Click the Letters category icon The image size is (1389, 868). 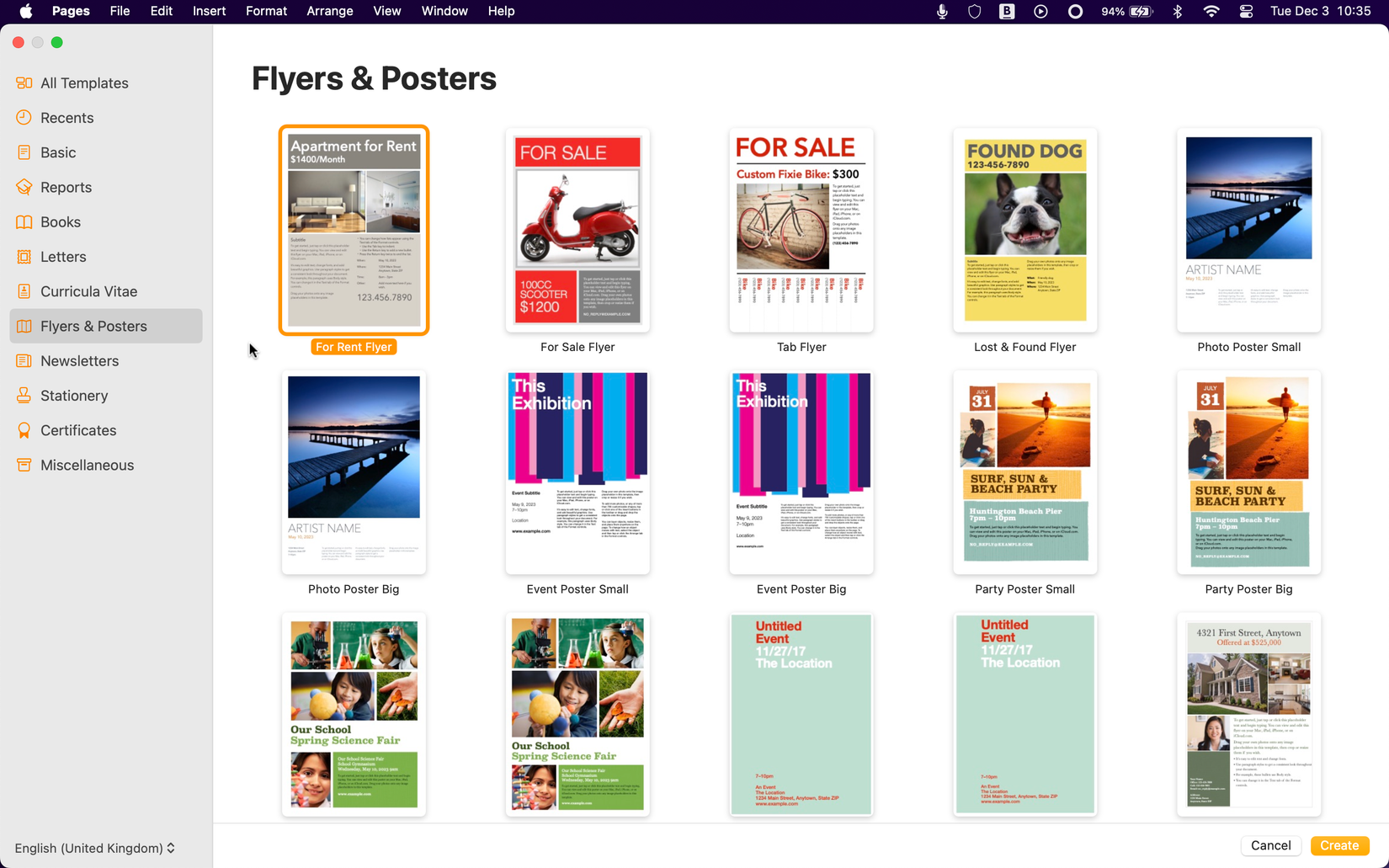(x=24, y=257)
